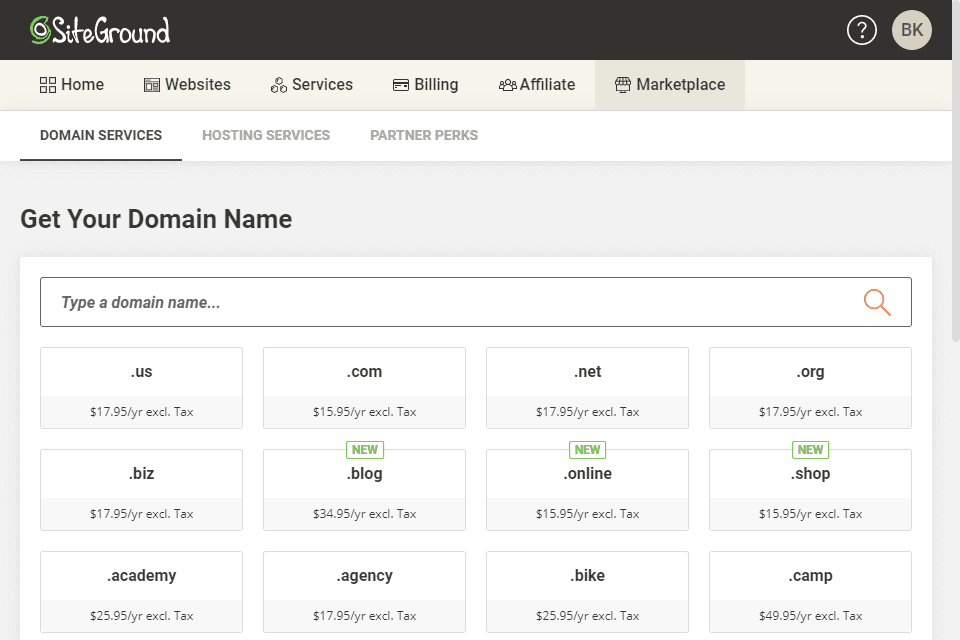Click the SiteGround logo

point(98,30)
